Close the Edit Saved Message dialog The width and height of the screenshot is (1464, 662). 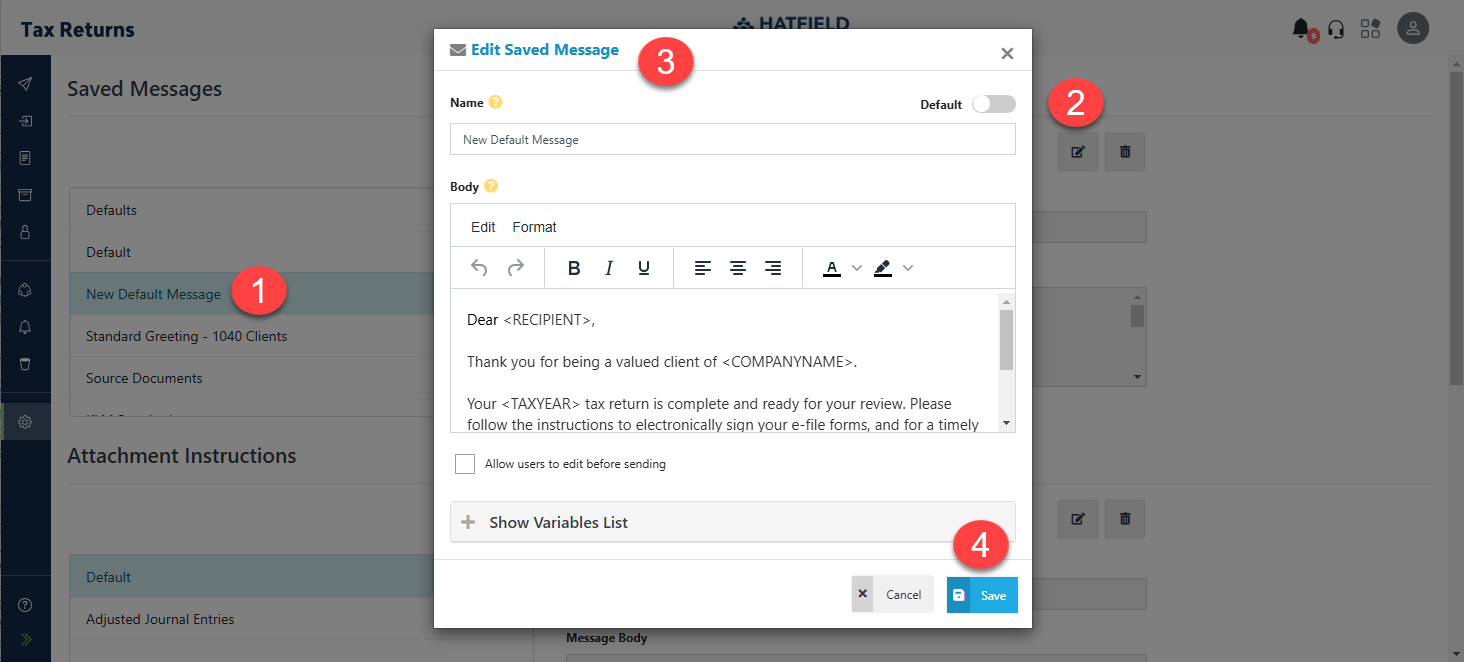click(x=1007, y=54)
